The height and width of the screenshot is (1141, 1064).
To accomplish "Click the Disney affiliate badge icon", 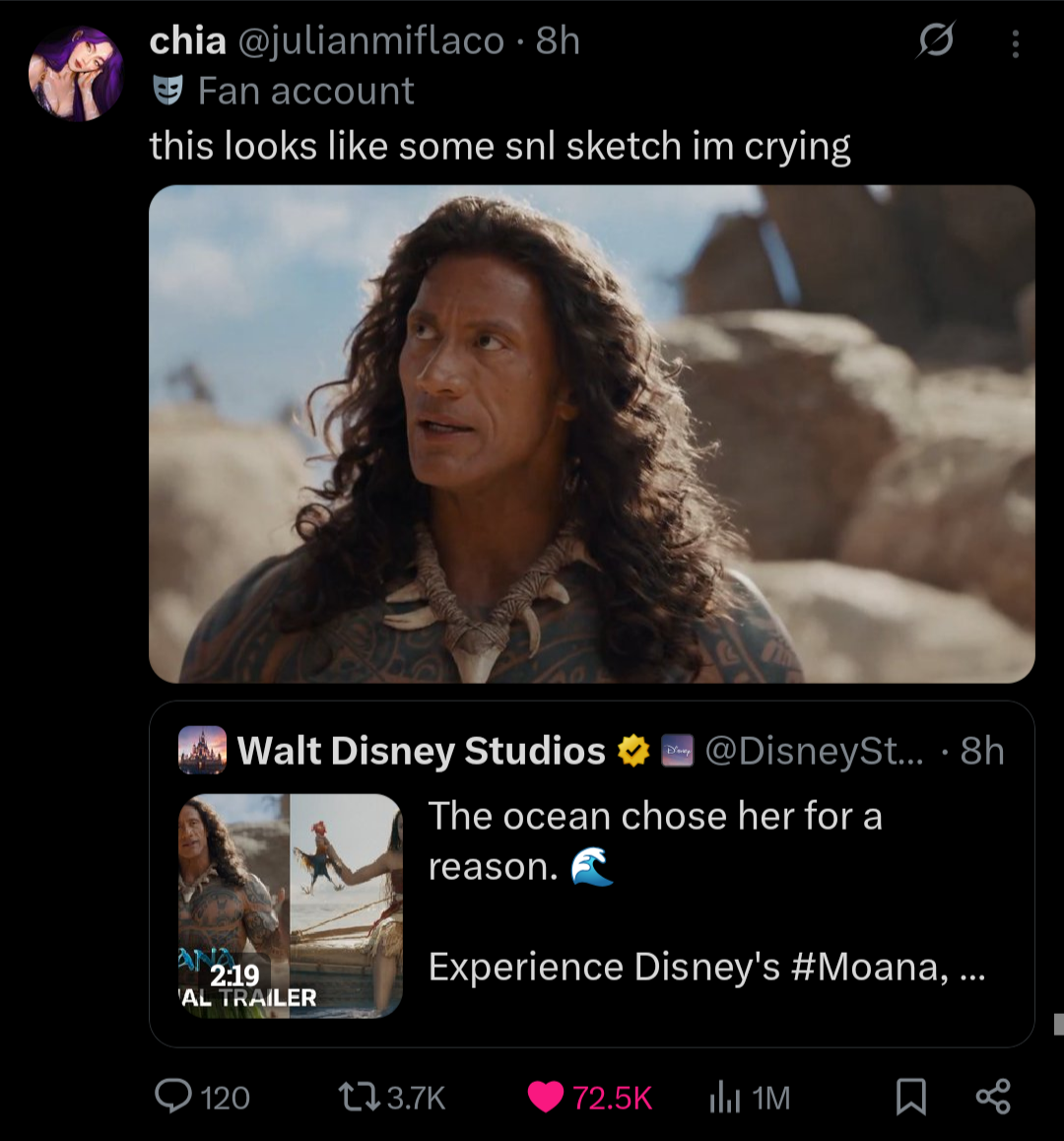I will (678, 751).
